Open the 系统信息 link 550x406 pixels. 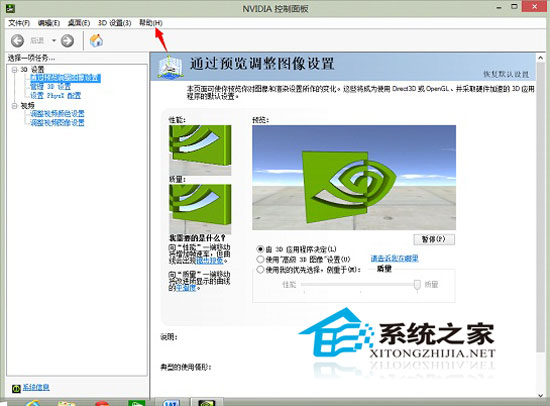pyautogui.click(x=36, y=387)
